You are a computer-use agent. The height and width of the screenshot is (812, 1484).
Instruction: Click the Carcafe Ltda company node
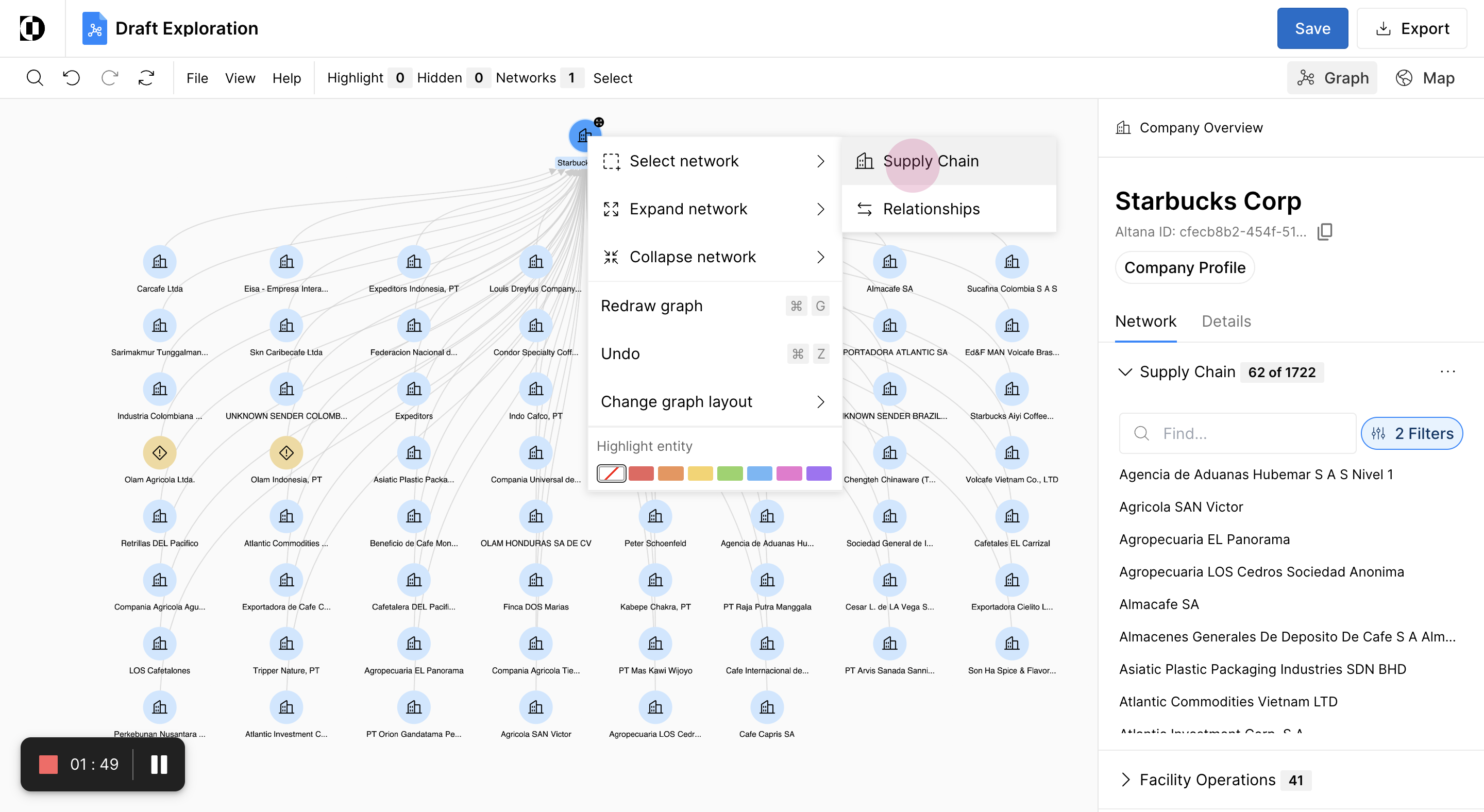[160, 262]
